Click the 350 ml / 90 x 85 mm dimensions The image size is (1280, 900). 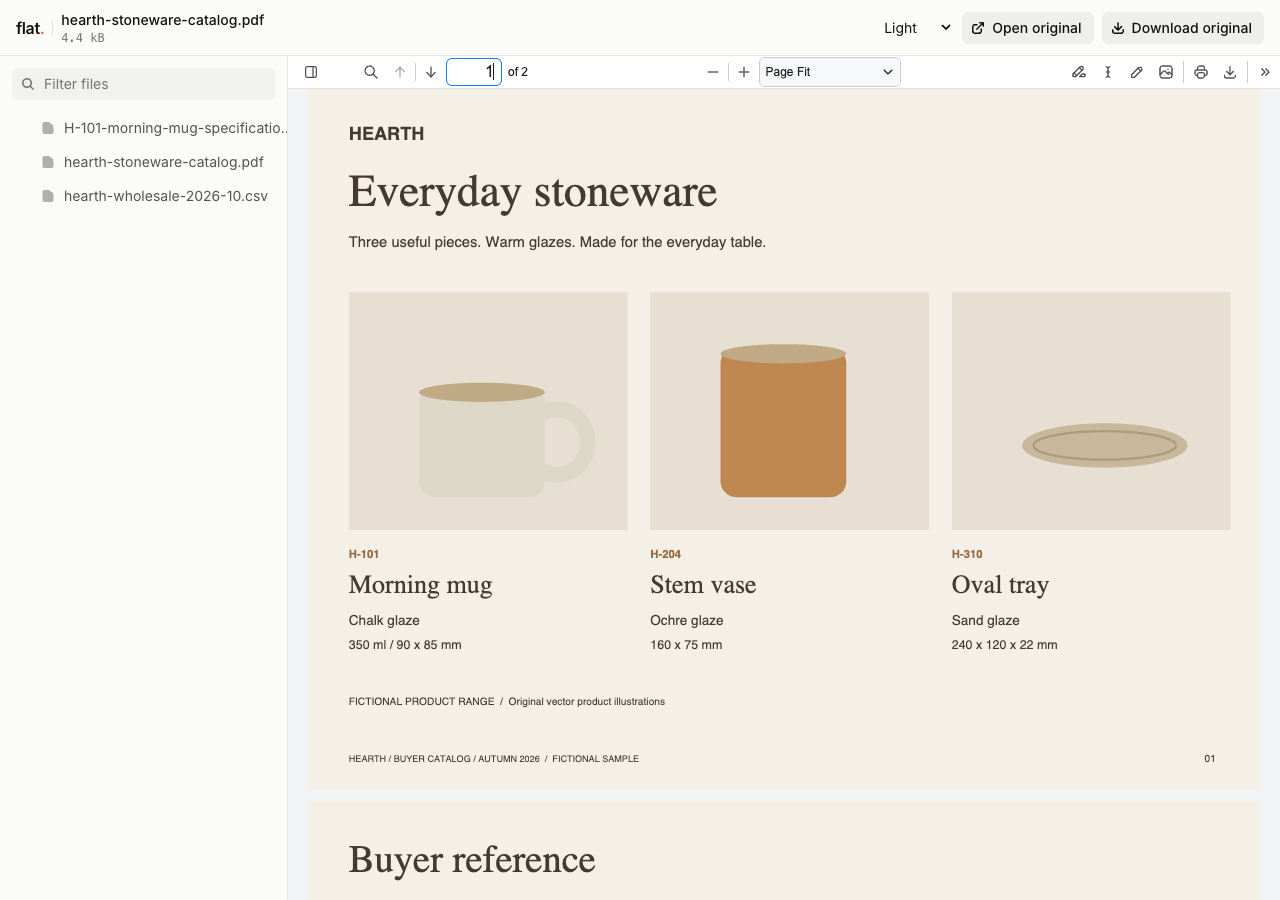[x=405, y=645]
